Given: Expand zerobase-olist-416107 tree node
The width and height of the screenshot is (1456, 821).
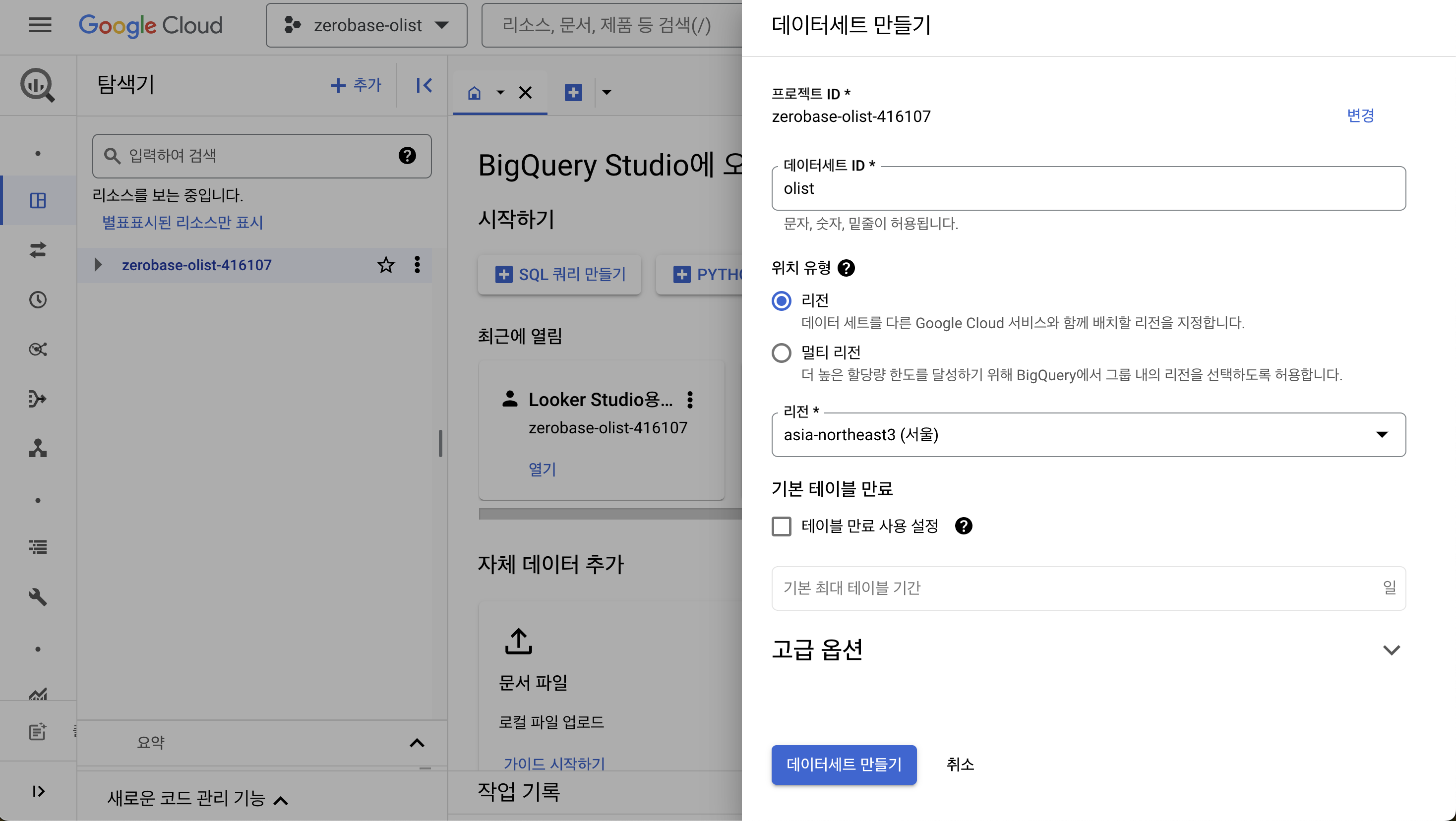Looking at the screenshot, I should (x=98, y=264).
